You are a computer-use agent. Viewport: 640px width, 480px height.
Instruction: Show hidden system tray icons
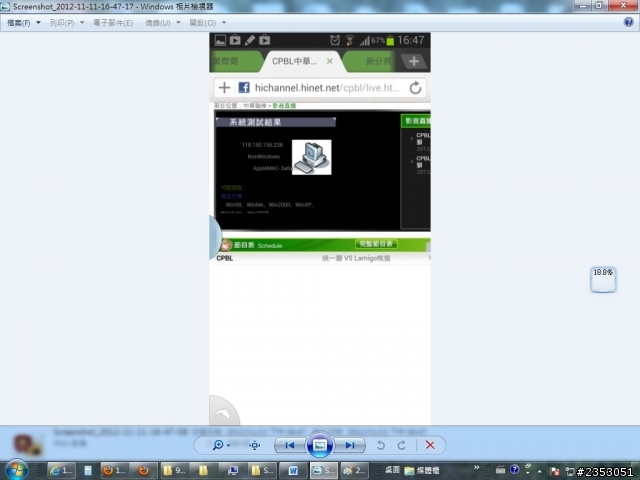(x=540, y=471)
